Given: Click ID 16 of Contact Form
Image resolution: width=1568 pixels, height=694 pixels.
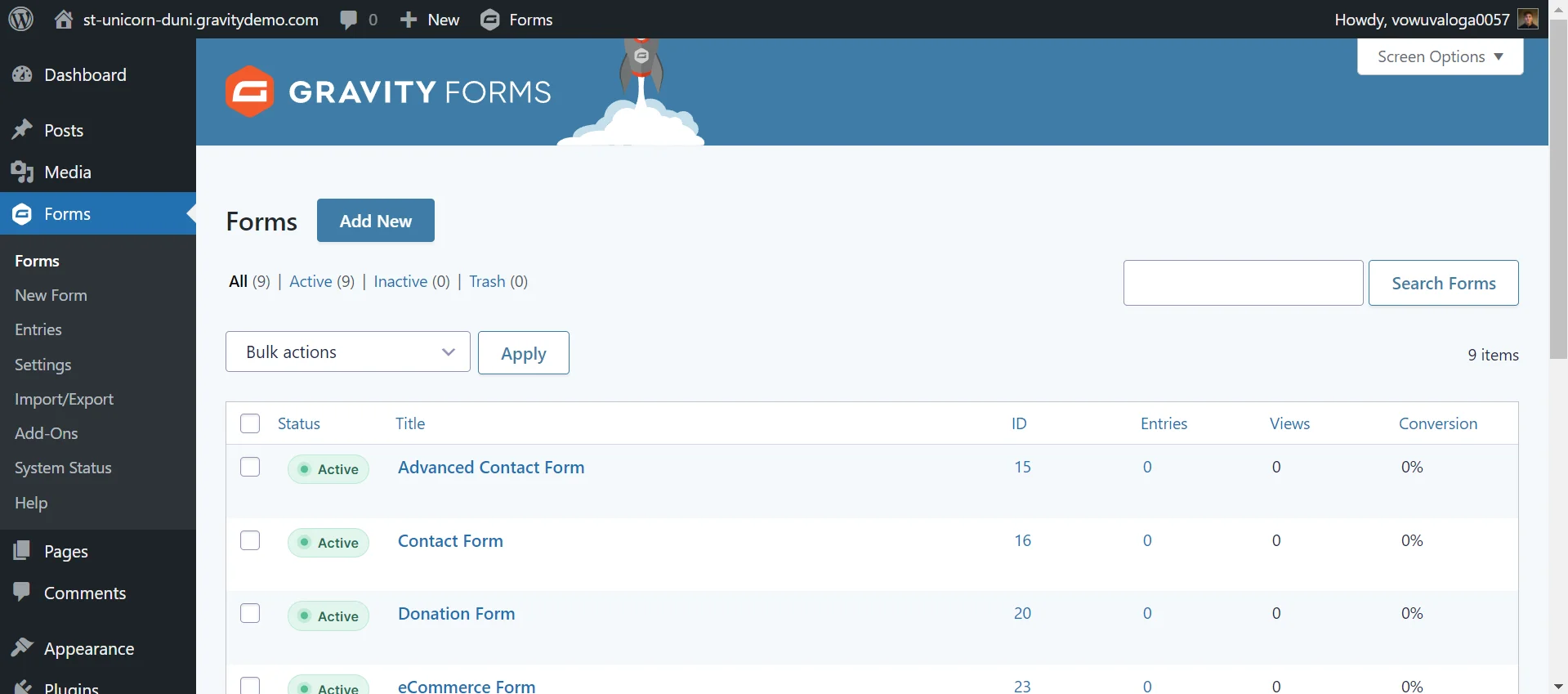Looking at the screenshot, I should 1023,540.
